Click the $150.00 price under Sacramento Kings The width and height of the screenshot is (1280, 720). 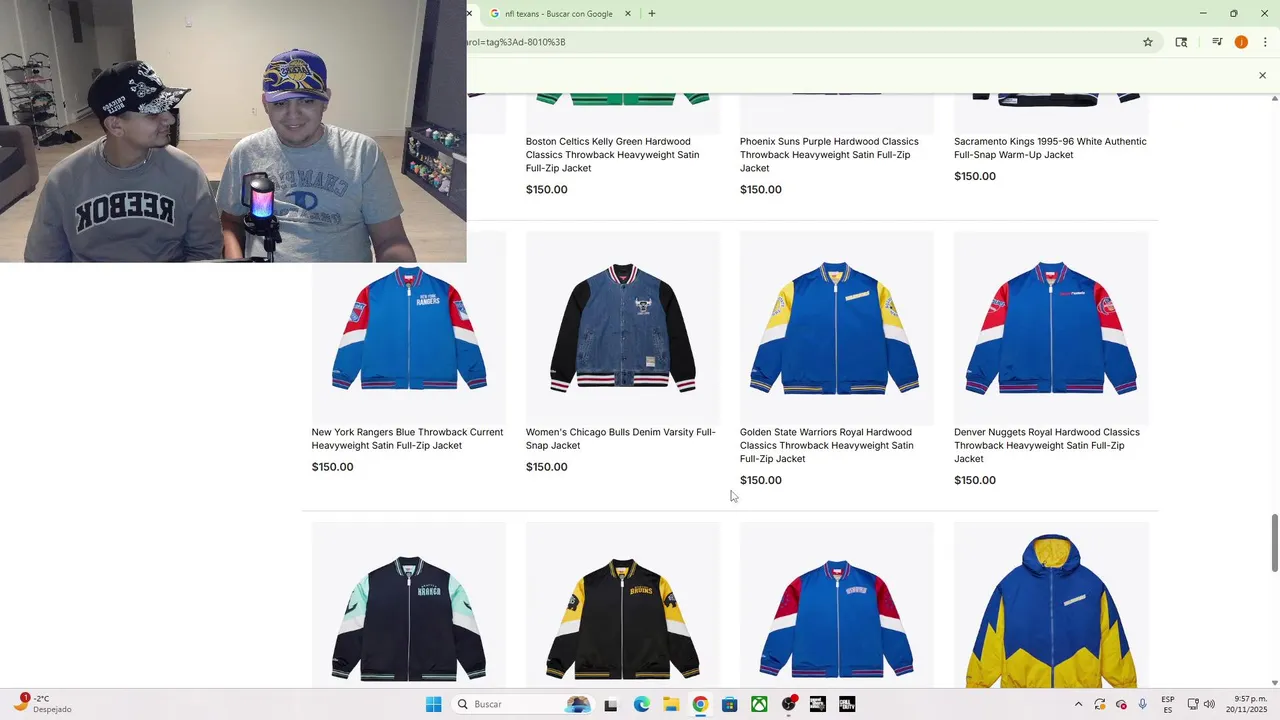(975, 176)
